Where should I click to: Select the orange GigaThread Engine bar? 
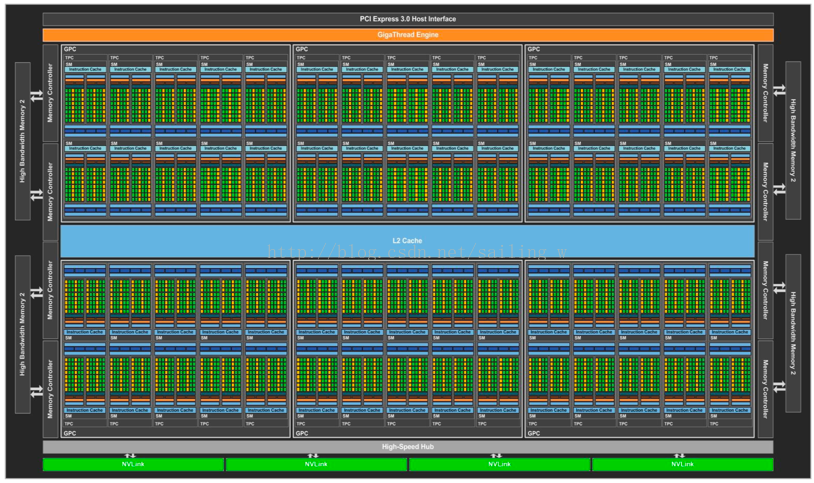(x=407, y=35)
